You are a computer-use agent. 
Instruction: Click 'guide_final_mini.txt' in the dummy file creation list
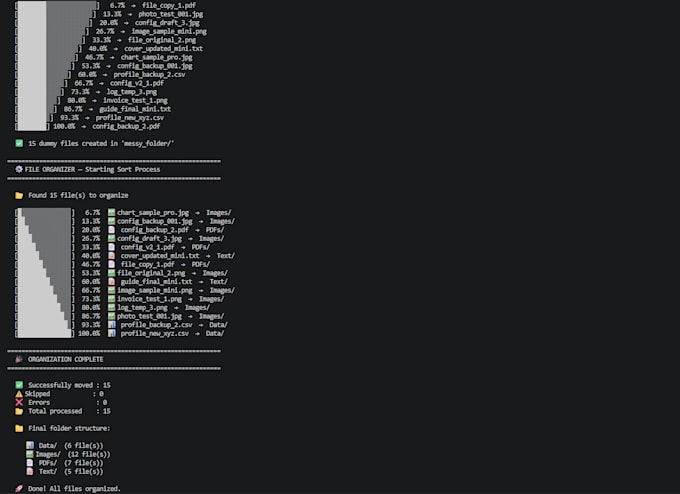(x=135, y=109)
